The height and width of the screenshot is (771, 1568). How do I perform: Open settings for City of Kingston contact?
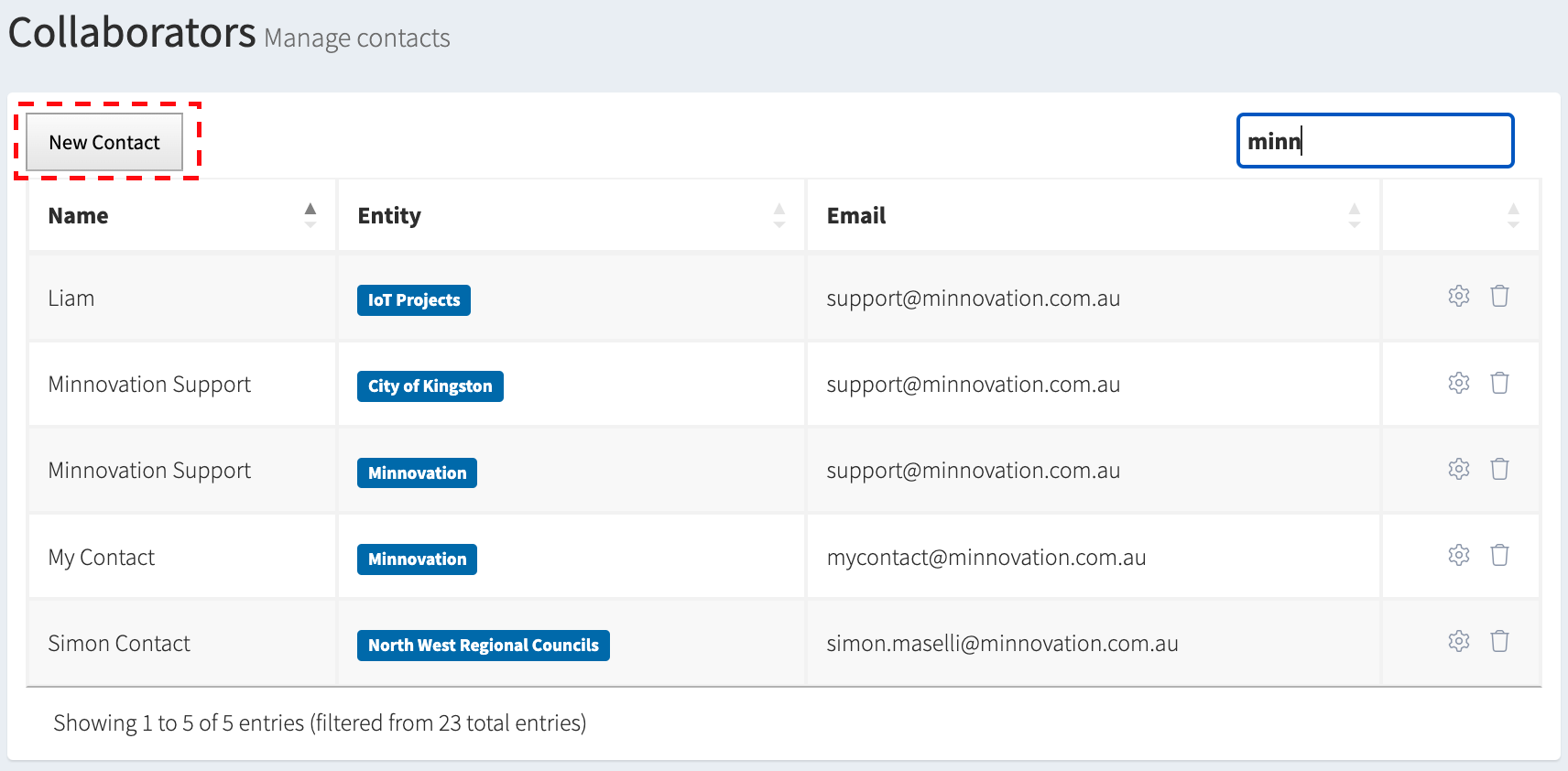click(1458, 383)
